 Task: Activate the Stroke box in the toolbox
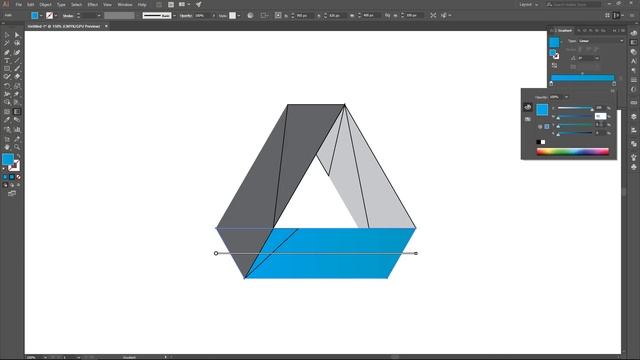pyautogui.click(x=14, y=165)
